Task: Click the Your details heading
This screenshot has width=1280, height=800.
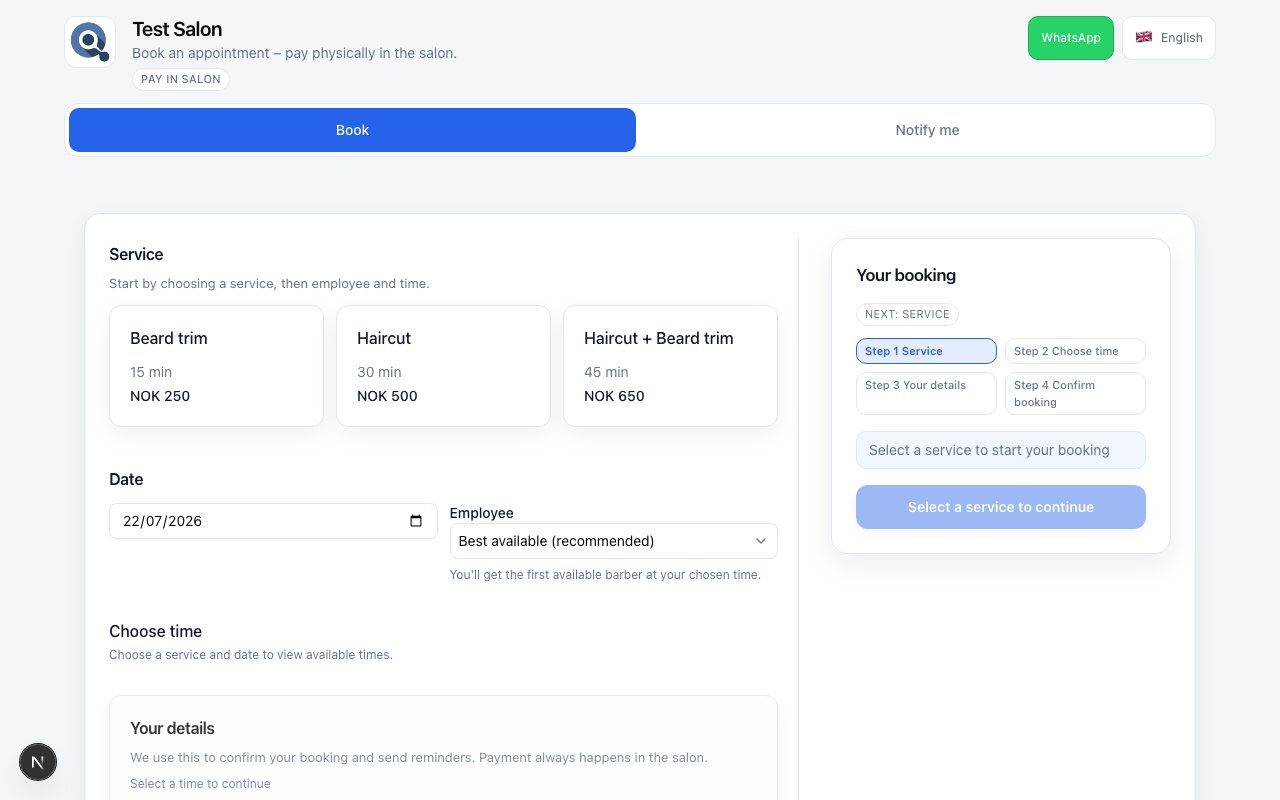Action: click(172, 728)
